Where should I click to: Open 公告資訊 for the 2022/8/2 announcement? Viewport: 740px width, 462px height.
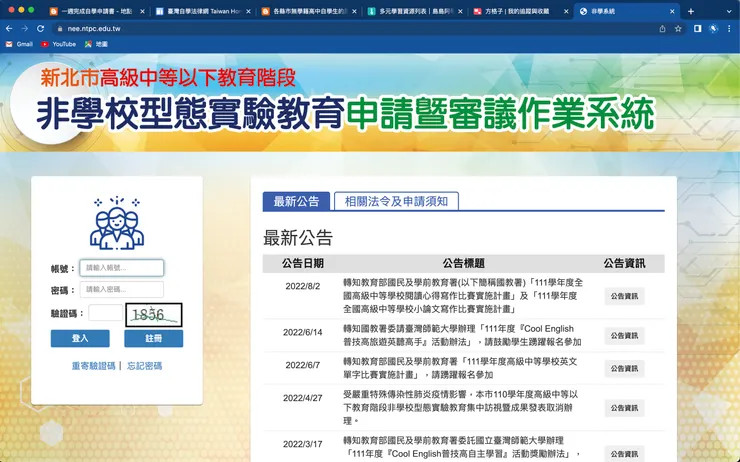pos(624,296)
